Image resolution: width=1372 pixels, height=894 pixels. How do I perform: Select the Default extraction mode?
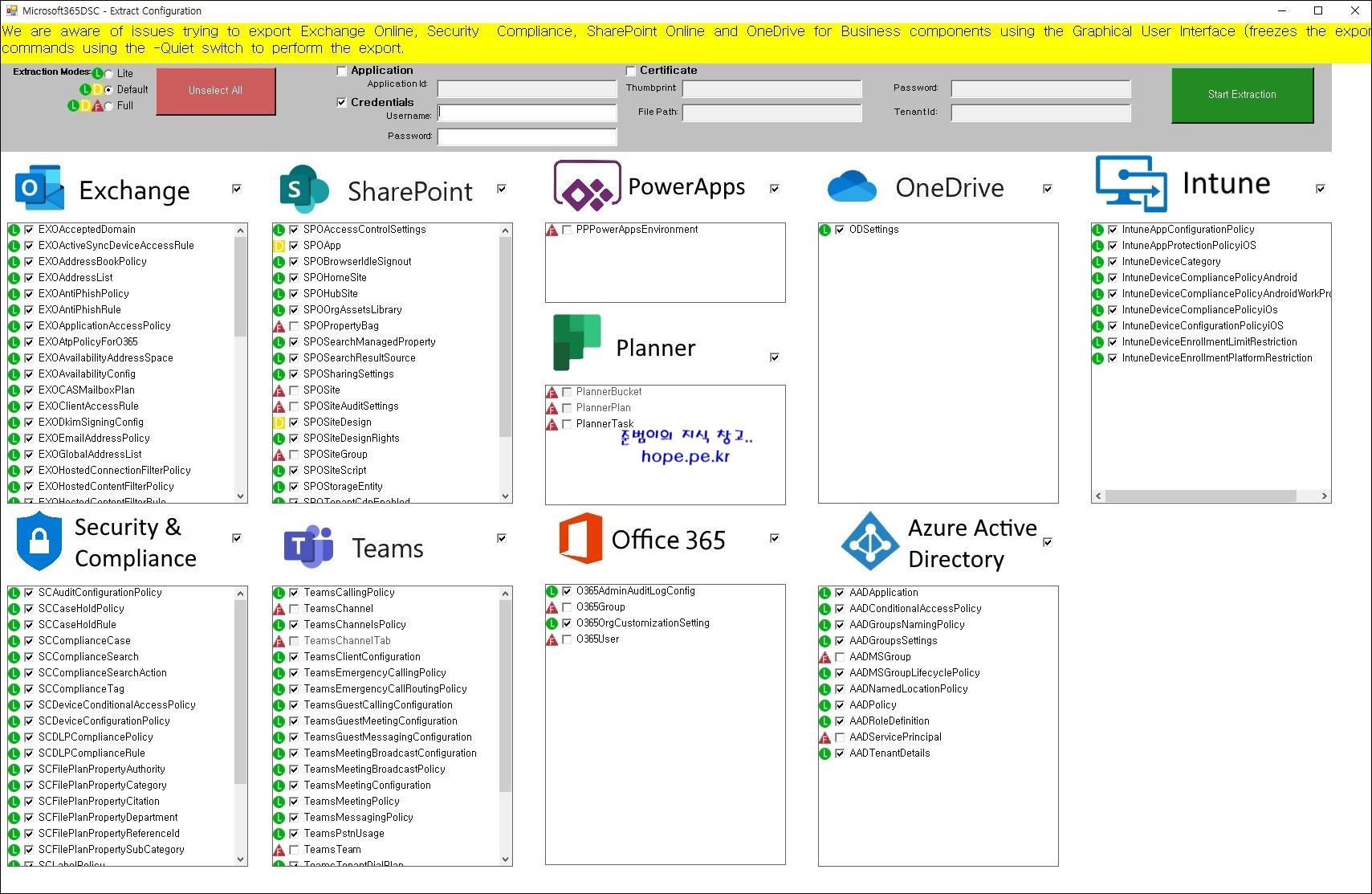(109, 90)
